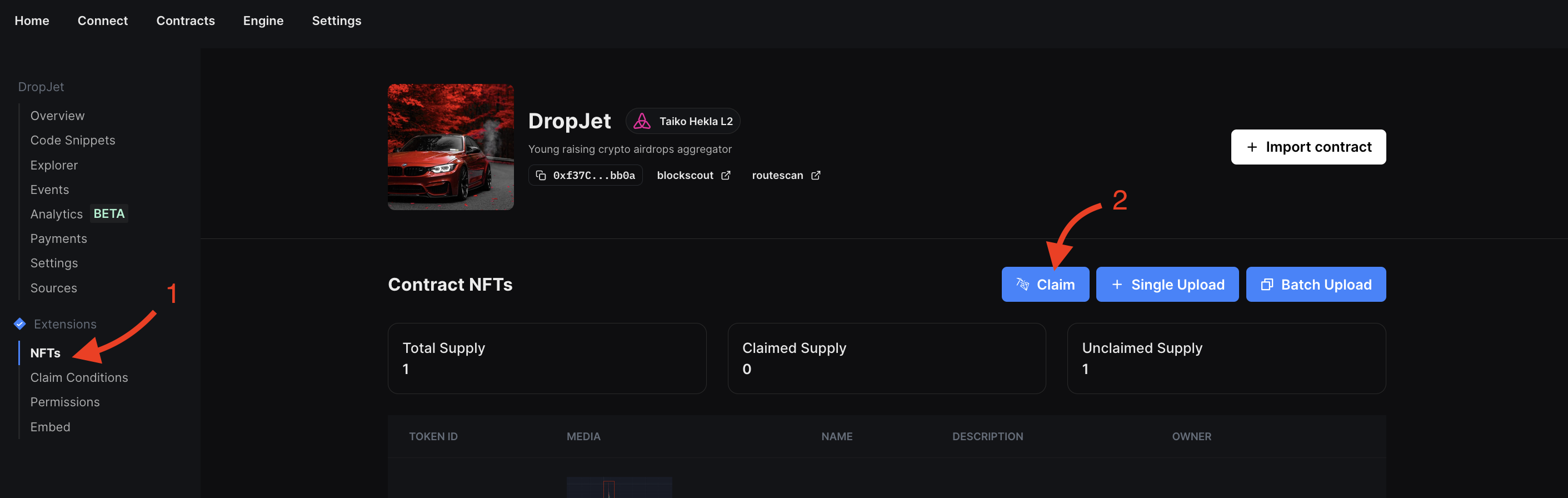1568x498 pixels.
Task: Open the Engine page
Action: click(x=263, y=21)
